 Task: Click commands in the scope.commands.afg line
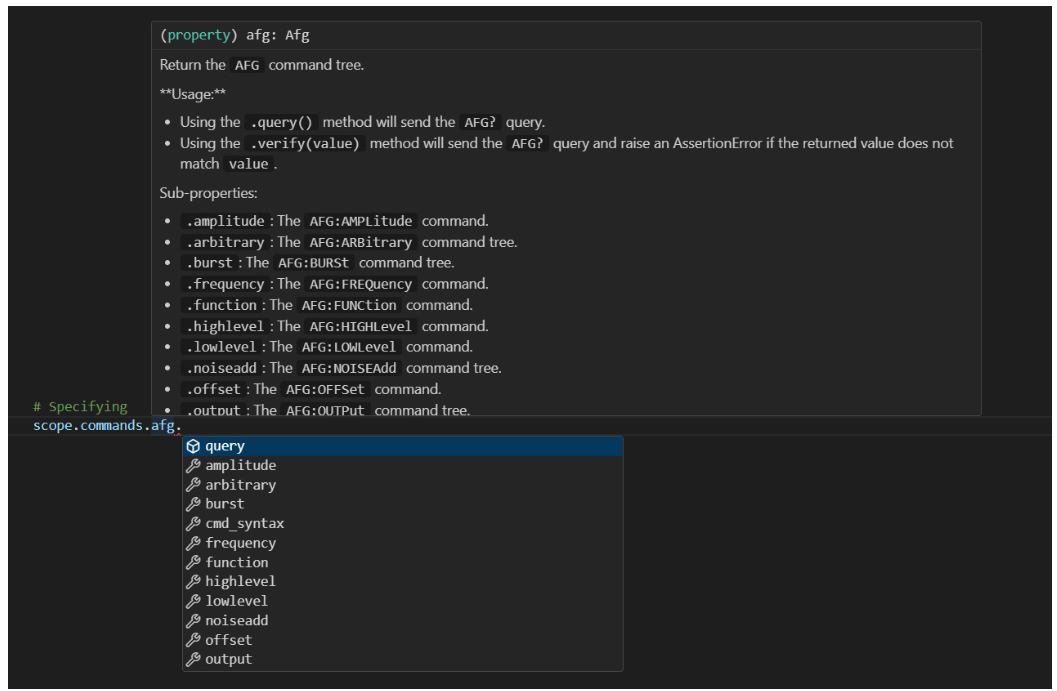[x=111, y=427]
